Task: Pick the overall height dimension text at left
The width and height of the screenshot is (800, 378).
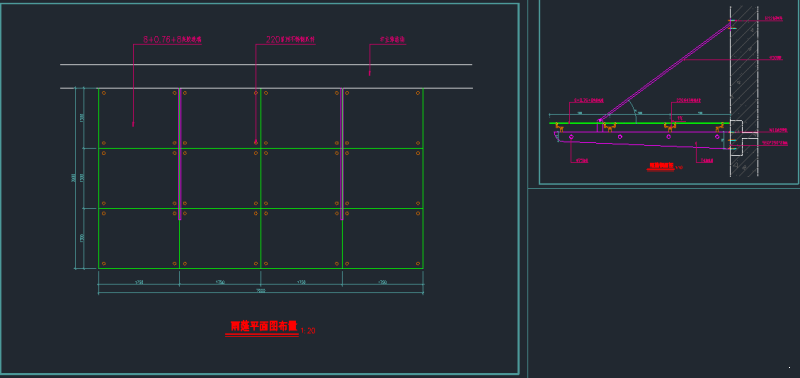Action: (x=73, y=178)
